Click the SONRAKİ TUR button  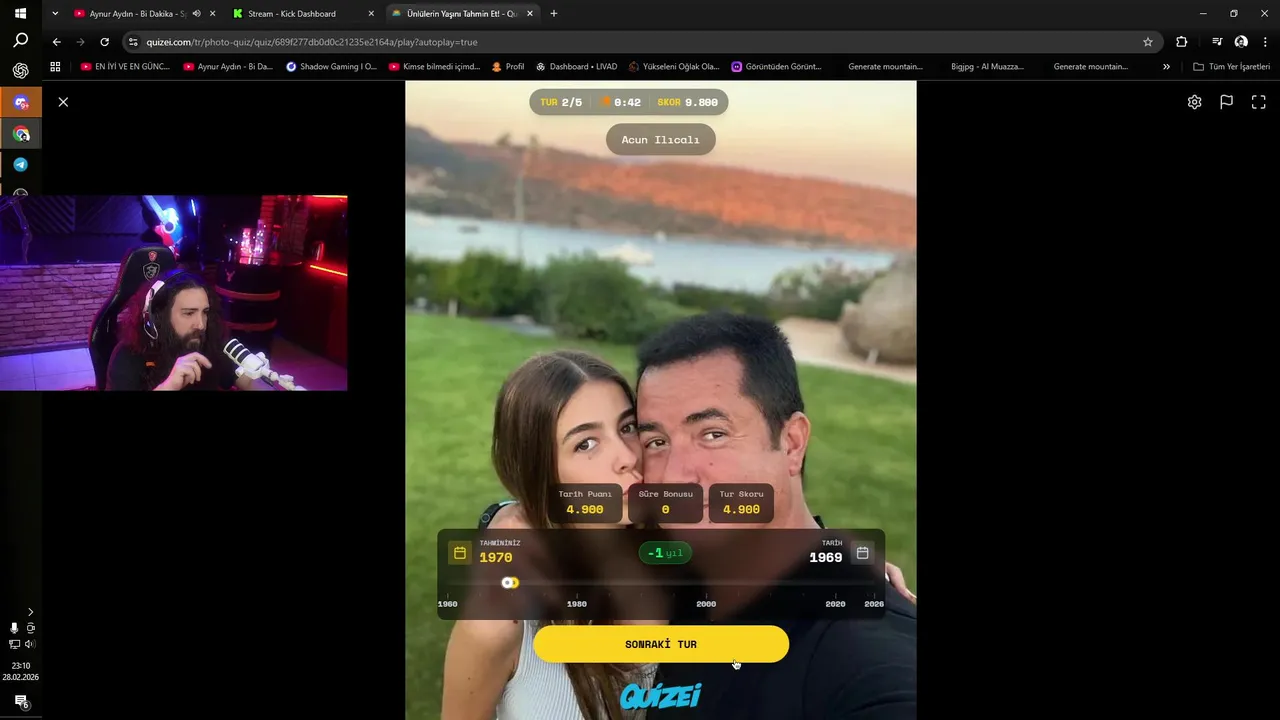(661, 644)
